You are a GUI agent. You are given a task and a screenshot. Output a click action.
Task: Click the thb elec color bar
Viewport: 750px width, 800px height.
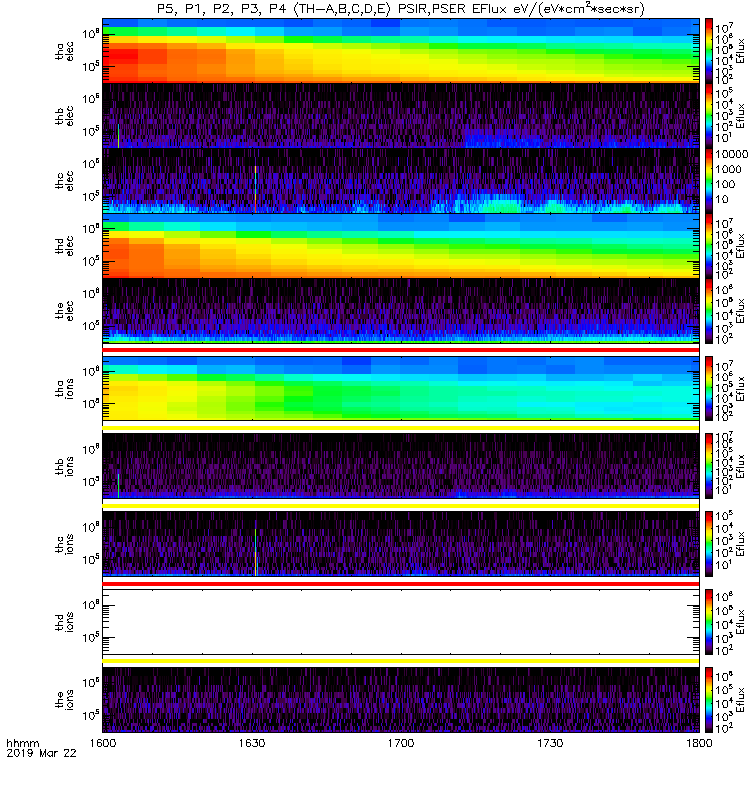709,116
